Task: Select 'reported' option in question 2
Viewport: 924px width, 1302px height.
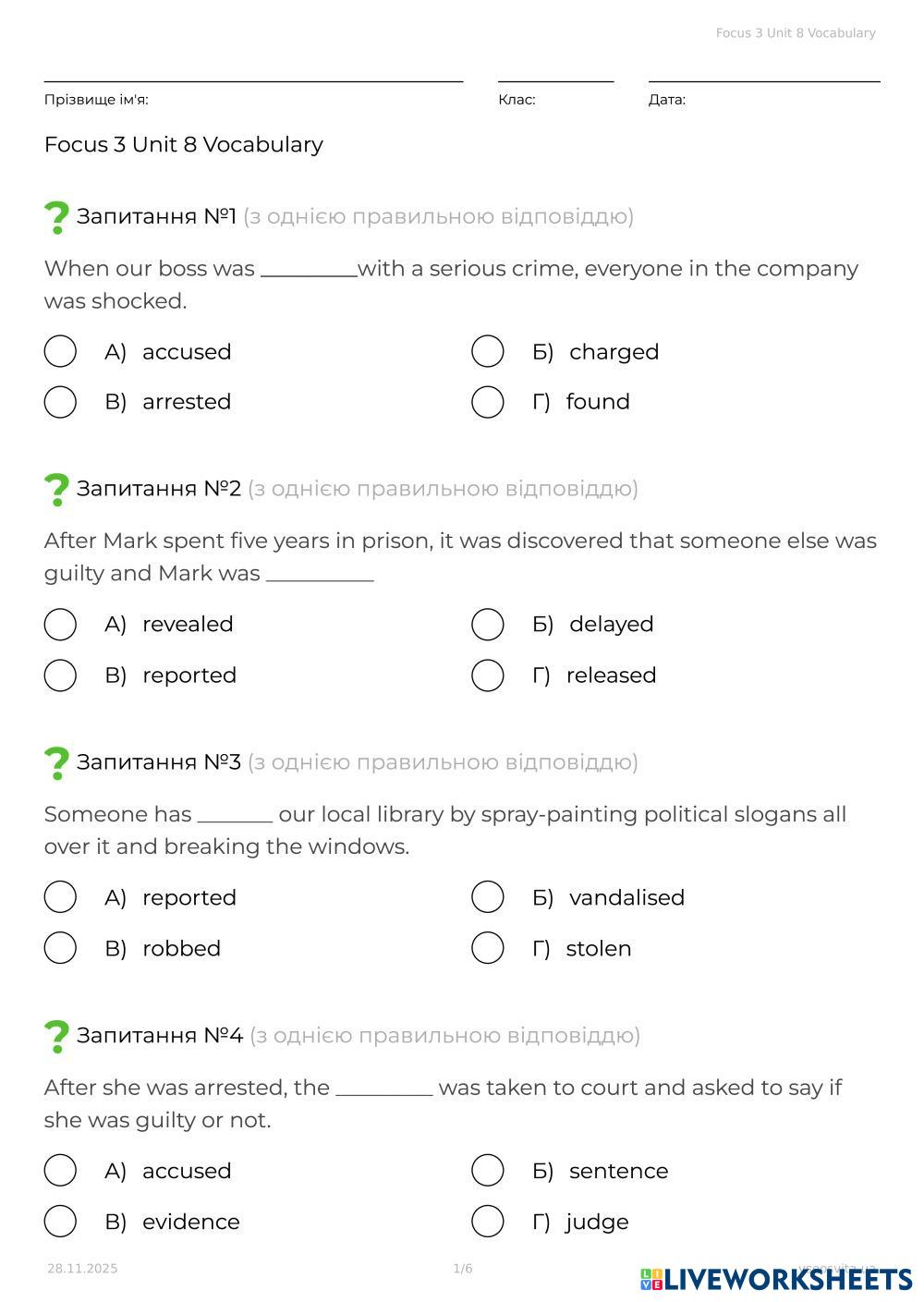Action: 60,675
